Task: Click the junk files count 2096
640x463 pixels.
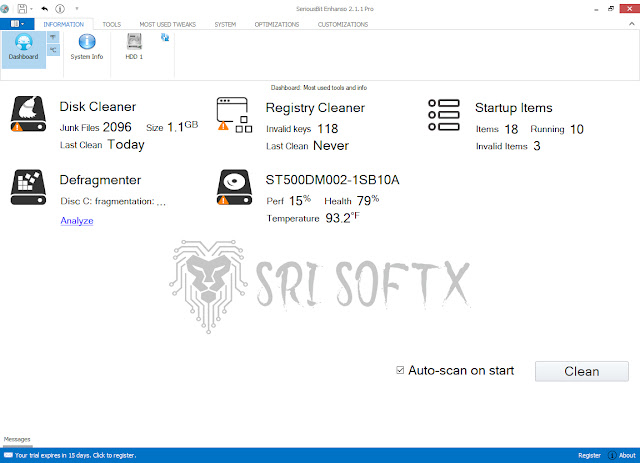Action: click(117, 127)
